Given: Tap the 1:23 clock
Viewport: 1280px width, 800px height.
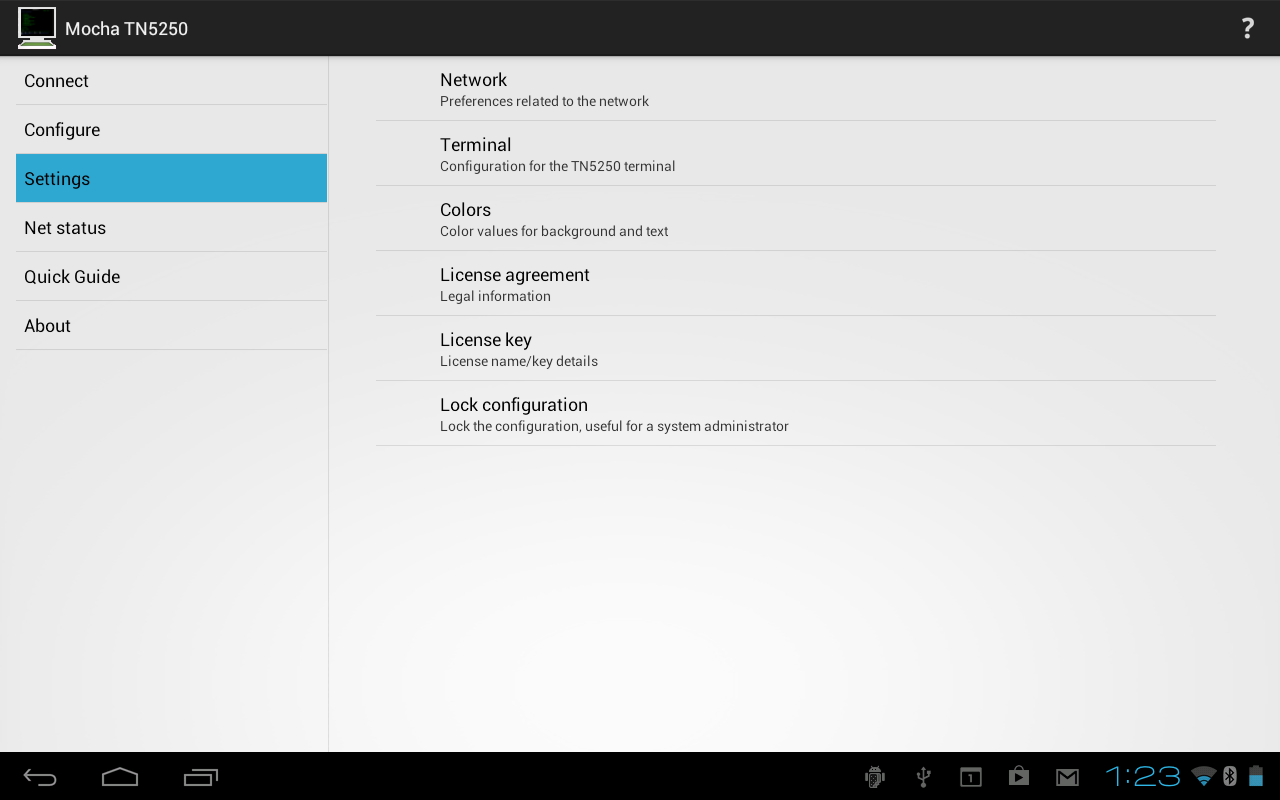Looking at the screenshot, I should (x=1143, y=776).
